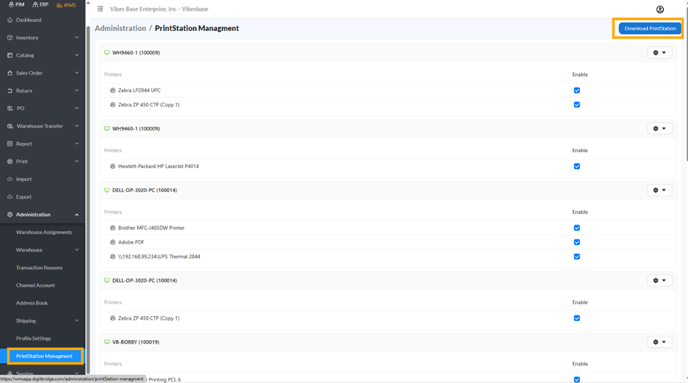Click the Catalog icon in sidebar
The height and width of the screenshot is (383, 688).
coord(10,55)
